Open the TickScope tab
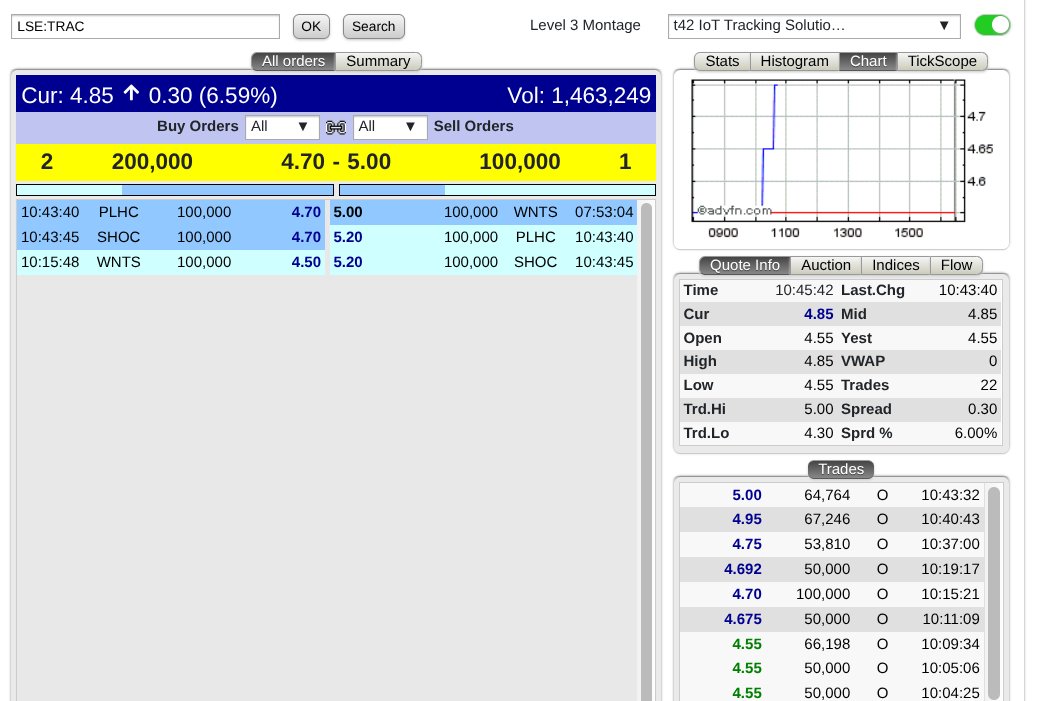1064x701 pixels. click(942, 61)
